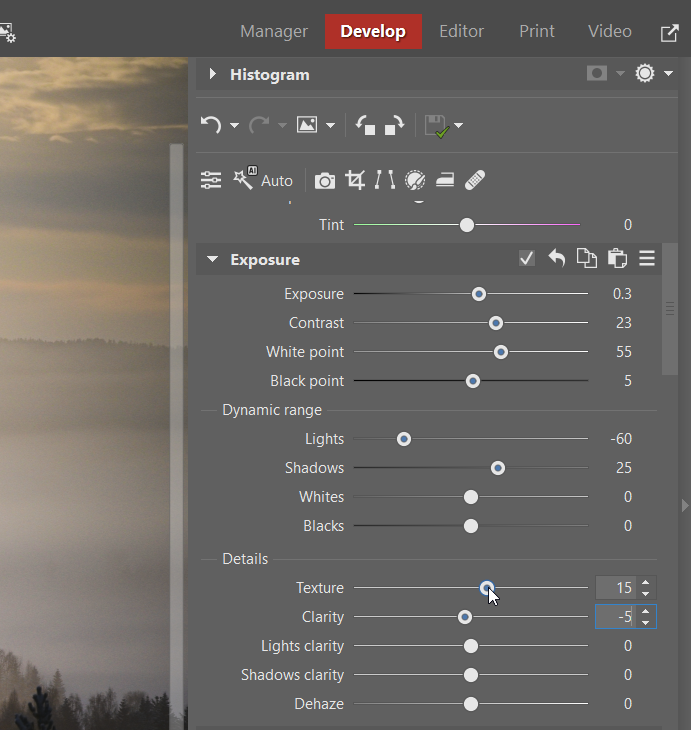The width and height of the screenshot is (691, 730).
Task: Expand the Histogram panel
Action: point(212,74)
